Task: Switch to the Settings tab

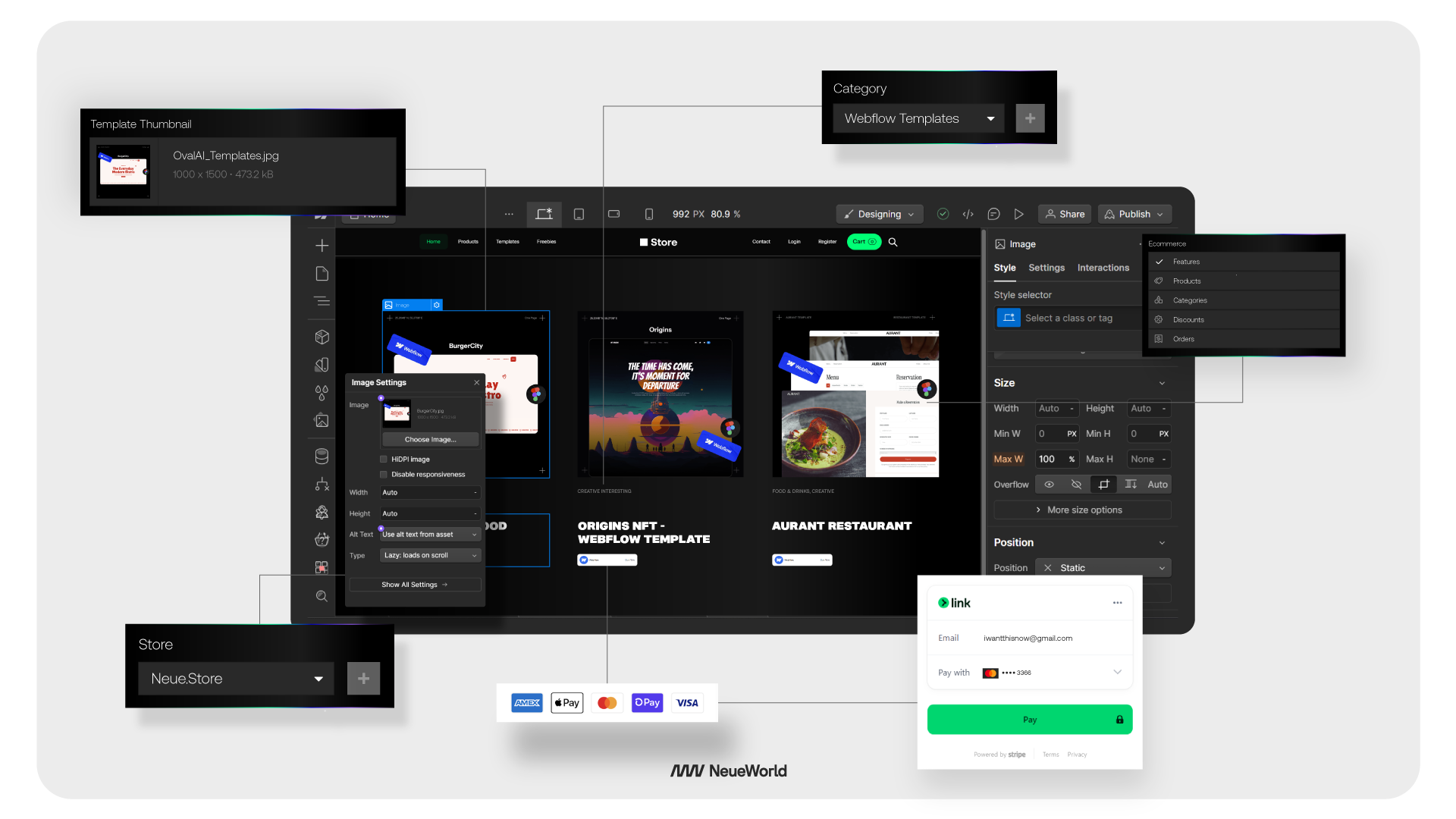Action: tap(1046, 268)
